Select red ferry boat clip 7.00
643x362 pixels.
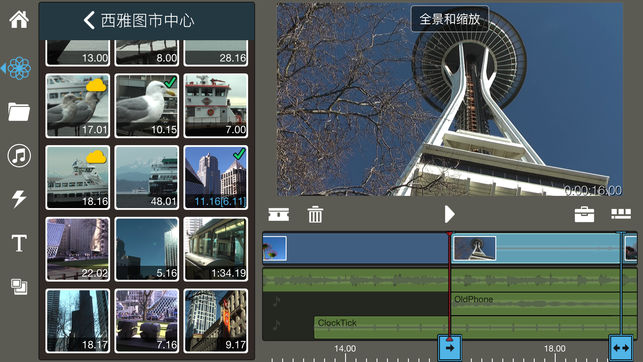pos(216,105)
